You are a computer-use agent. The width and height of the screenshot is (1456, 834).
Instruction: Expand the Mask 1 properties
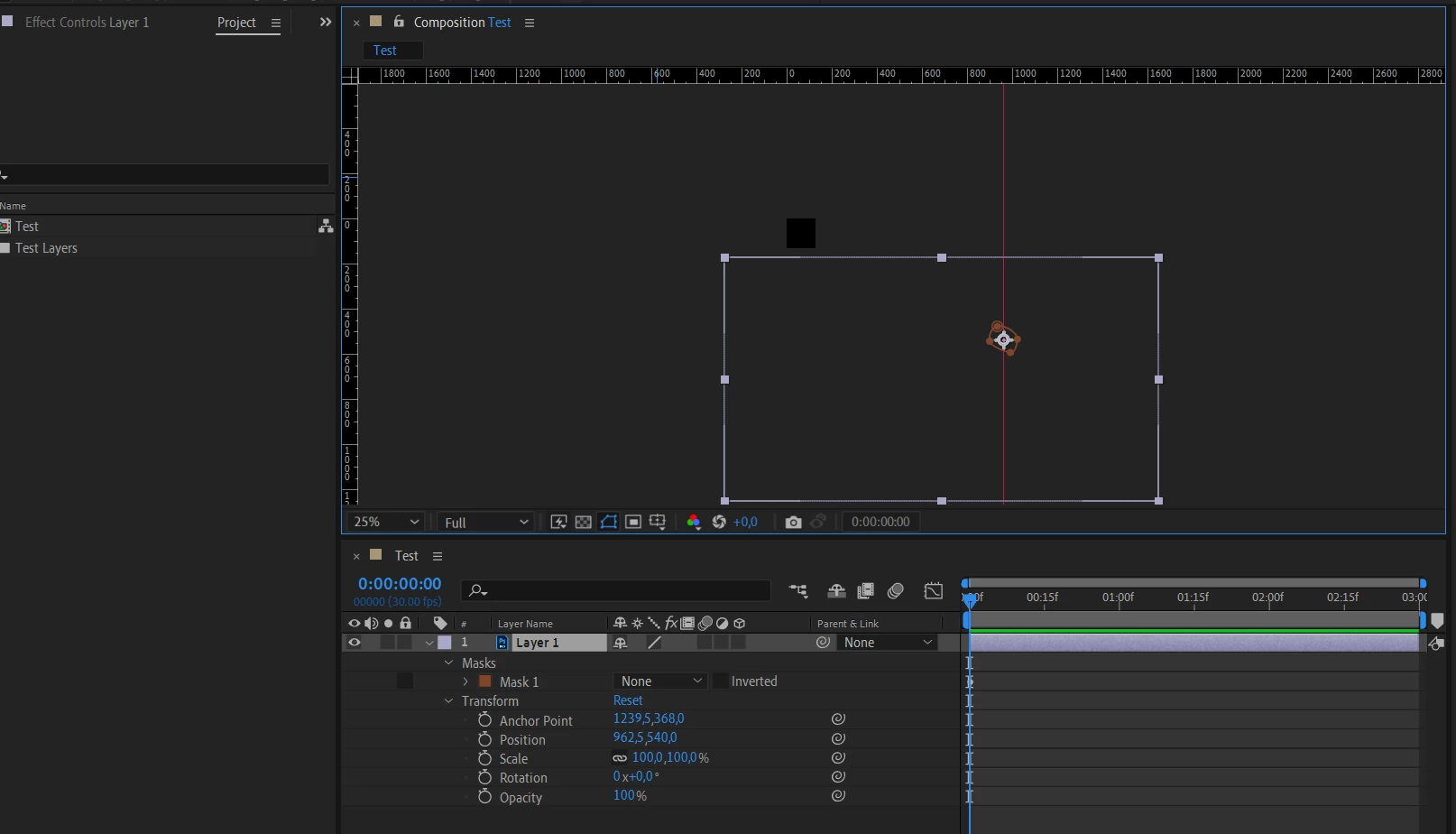[465, 681]
